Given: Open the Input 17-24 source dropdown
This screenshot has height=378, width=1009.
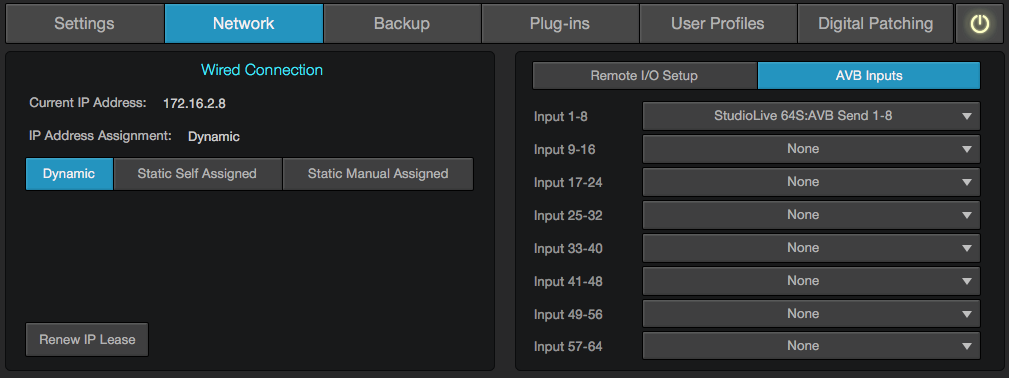Looking at the screenshot, I should click(811, 182).
